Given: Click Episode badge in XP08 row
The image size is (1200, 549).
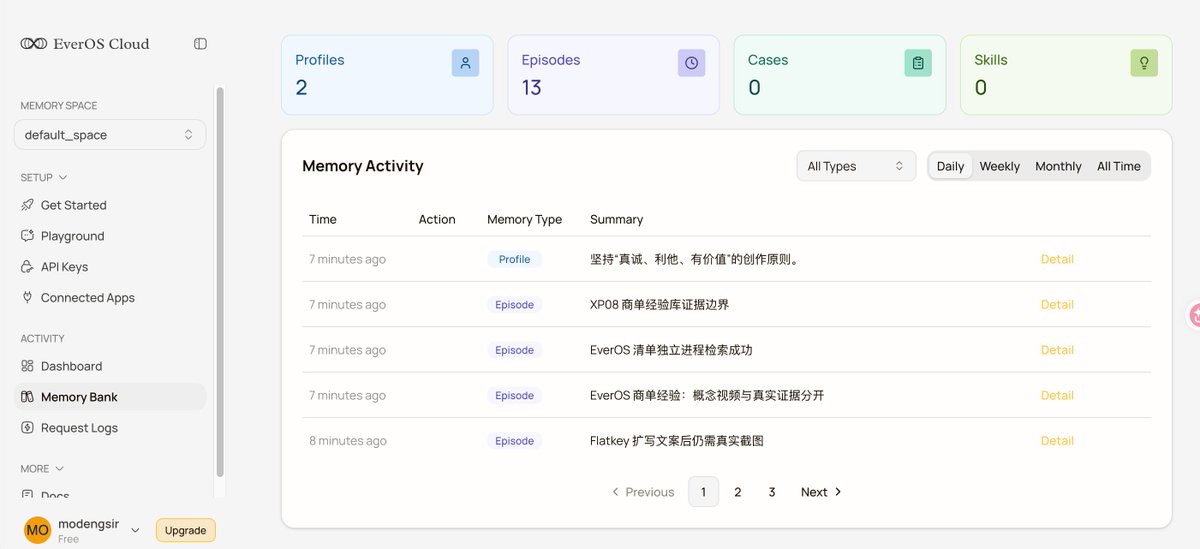Looking at the screenshot, I should pyautogui.click(x=515, y=305).
